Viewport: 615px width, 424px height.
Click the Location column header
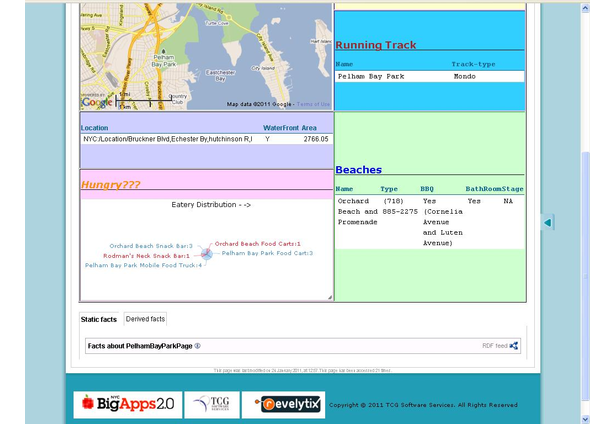point(95,128)
